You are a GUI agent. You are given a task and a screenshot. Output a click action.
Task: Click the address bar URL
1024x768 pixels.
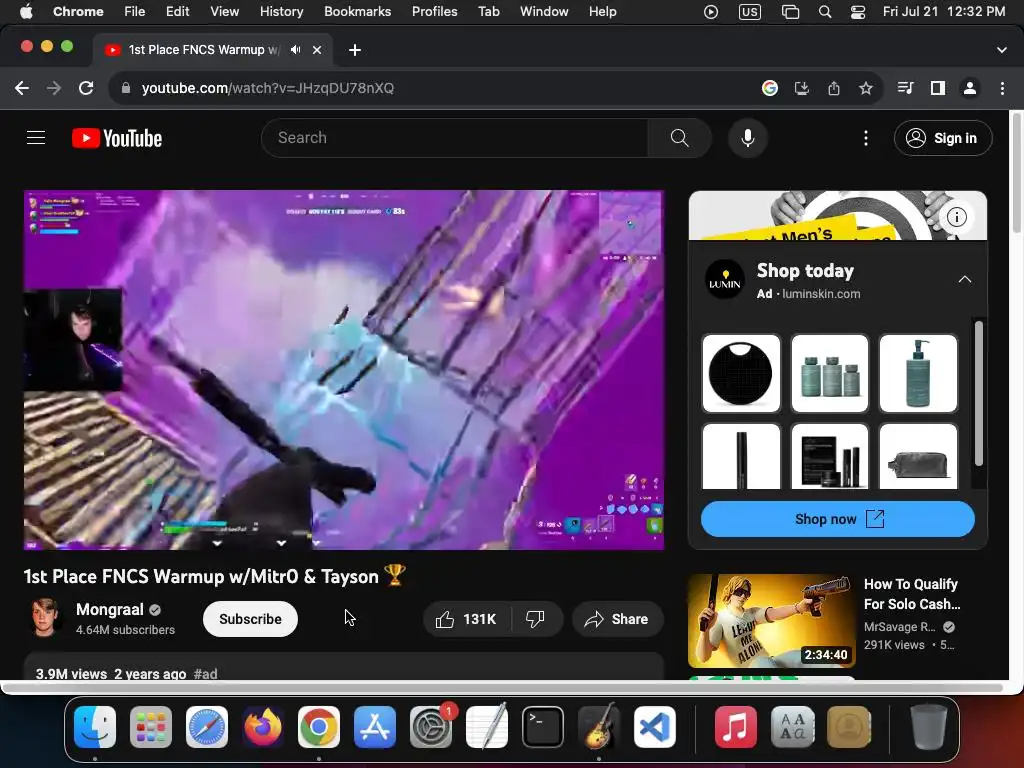coord(268,88)
